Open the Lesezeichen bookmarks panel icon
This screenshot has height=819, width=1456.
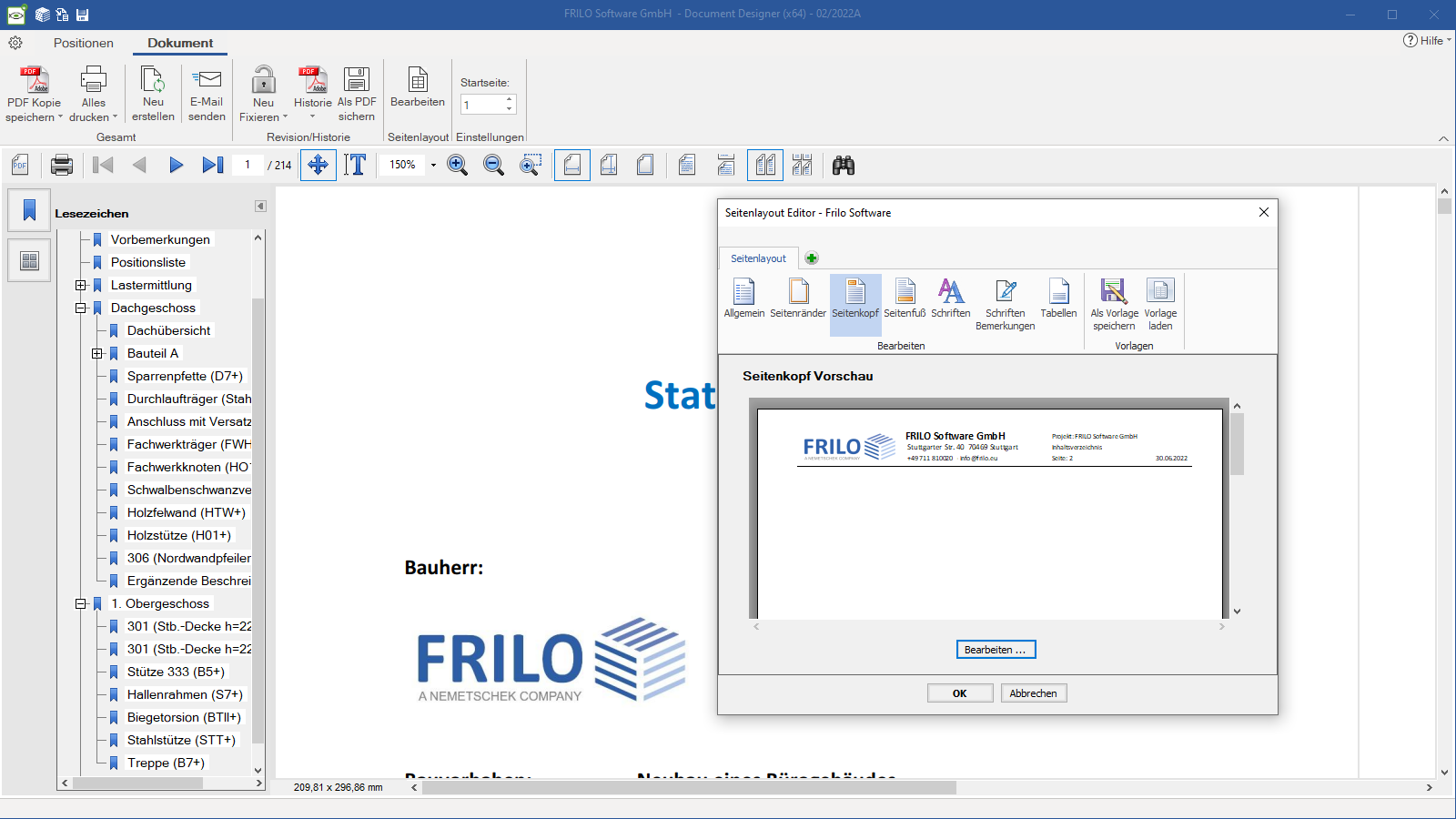[29, 210]
